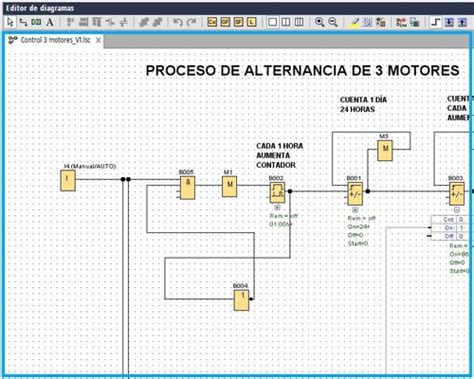Click the Editor de diagramas panel title
Image resolution: width=474 pixels, height=379 pixels.
[40, 8]
